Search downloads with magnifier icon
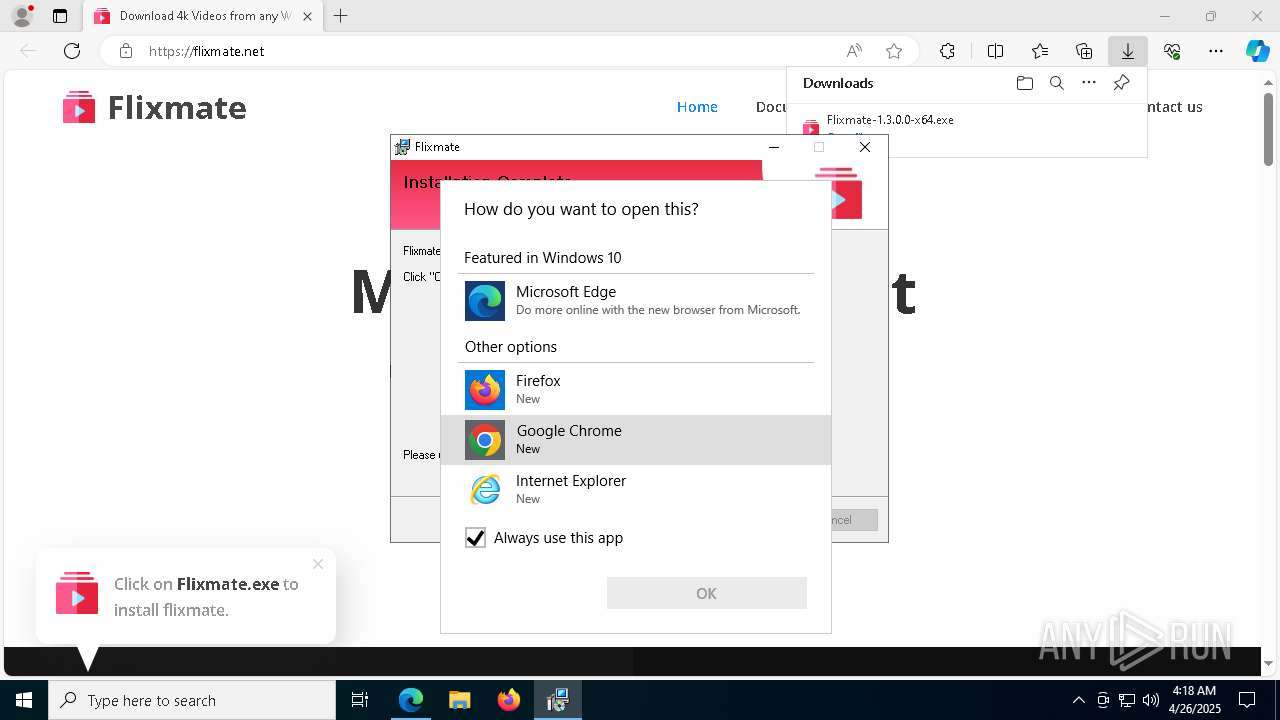The width and height of the screenshot is (1280, 720). pos(1056,83)
